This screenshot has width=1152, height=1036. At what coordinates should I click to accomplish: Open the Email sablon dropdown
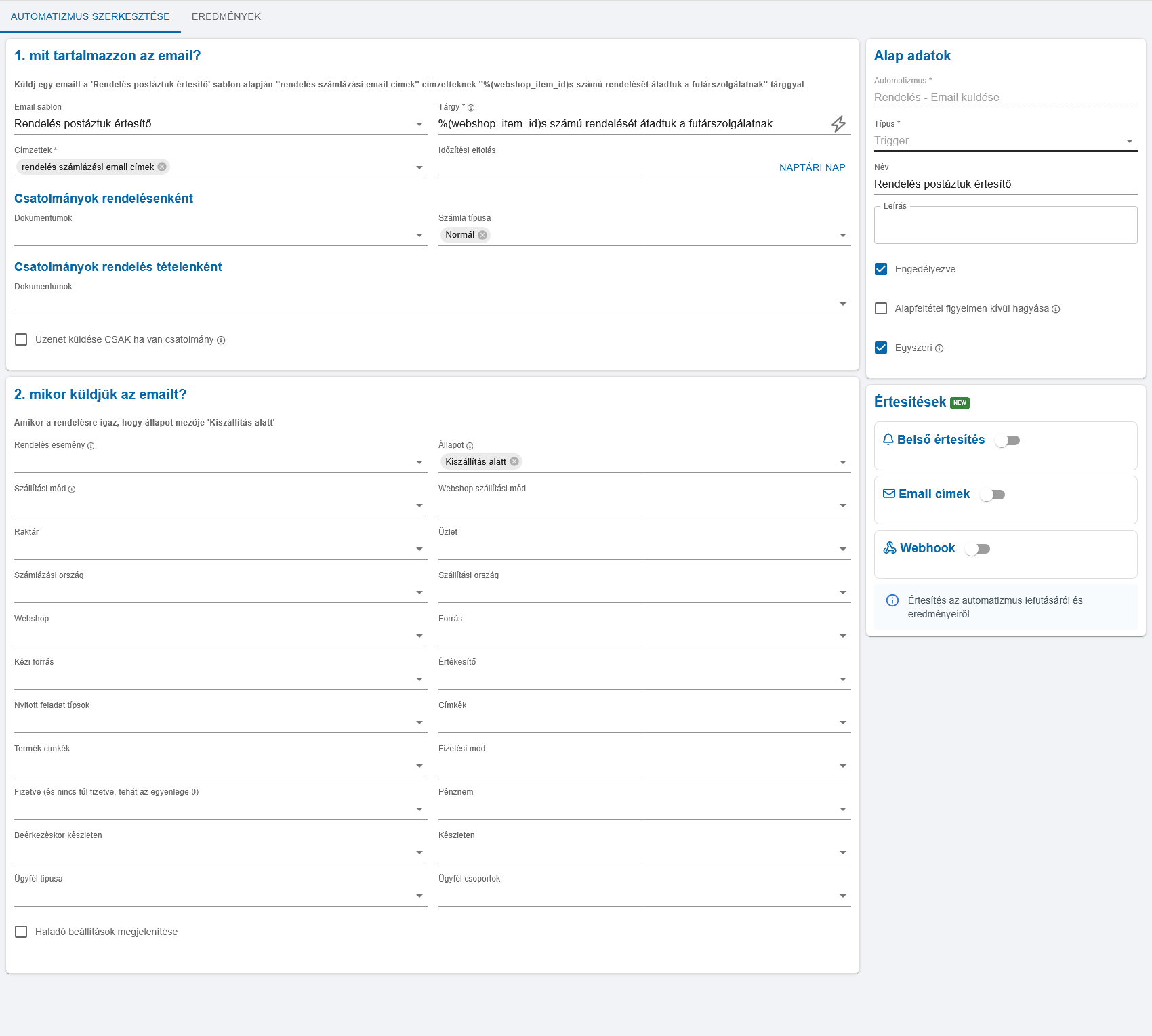click(220, 124)
